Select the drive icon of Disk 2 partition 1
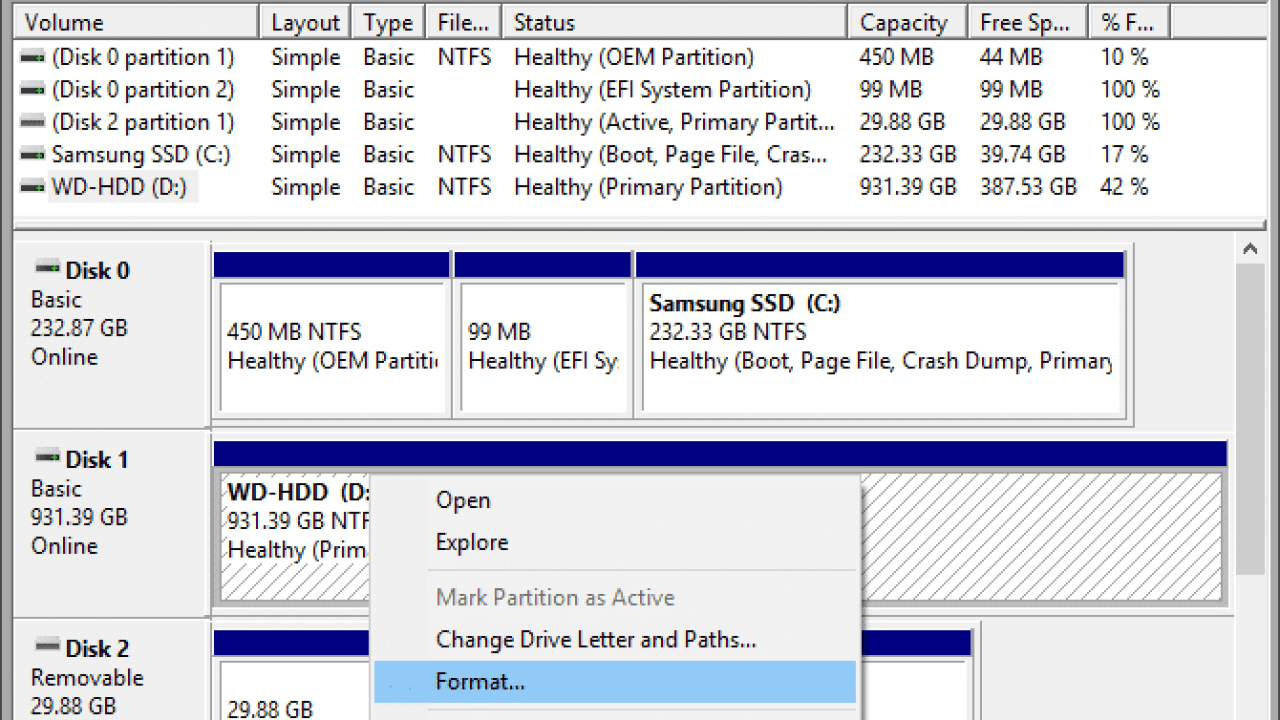 (33, 123)
